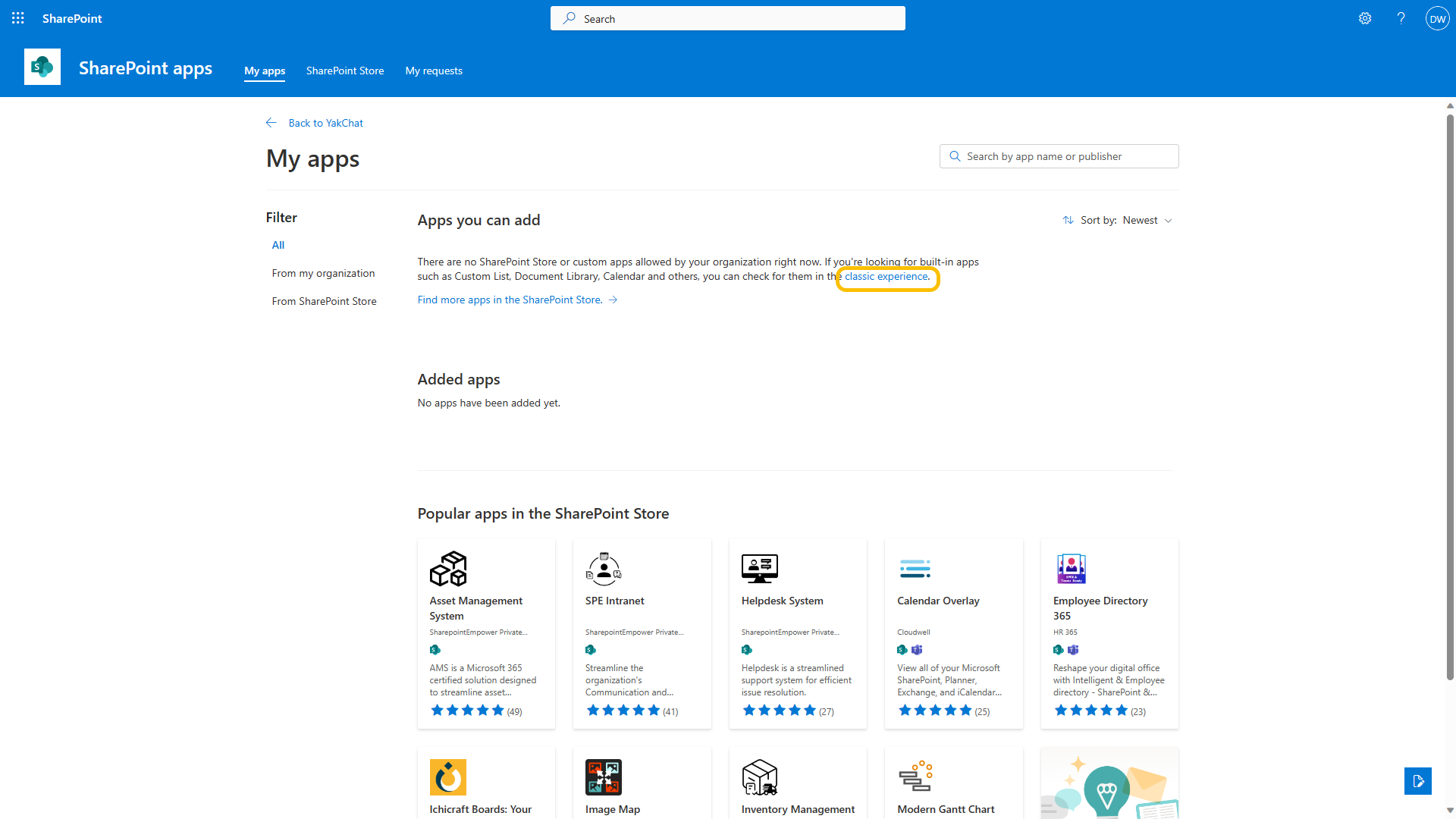Screen dimensions: 1456x819
Task: Click the Employee Directory 365 app icon
Action: (1071, 569)
